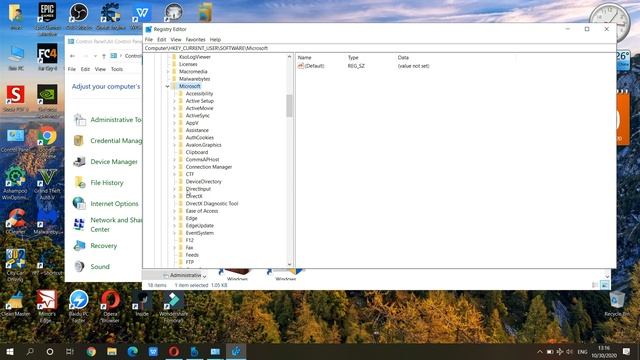
Task: Click the Cortana circle on taskbar
Action: pos(50,351)
